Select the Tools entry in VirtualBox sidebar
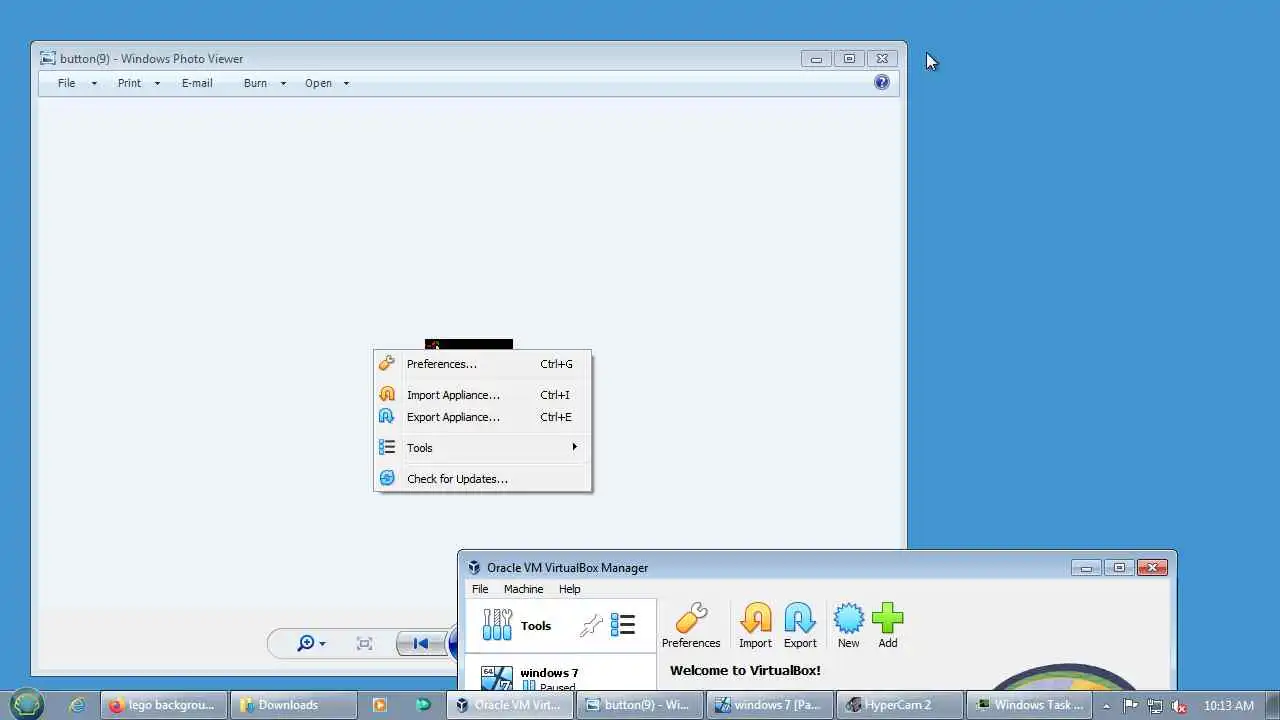The height and width of the screenshot is (720, 1280). tap(560, 626)
